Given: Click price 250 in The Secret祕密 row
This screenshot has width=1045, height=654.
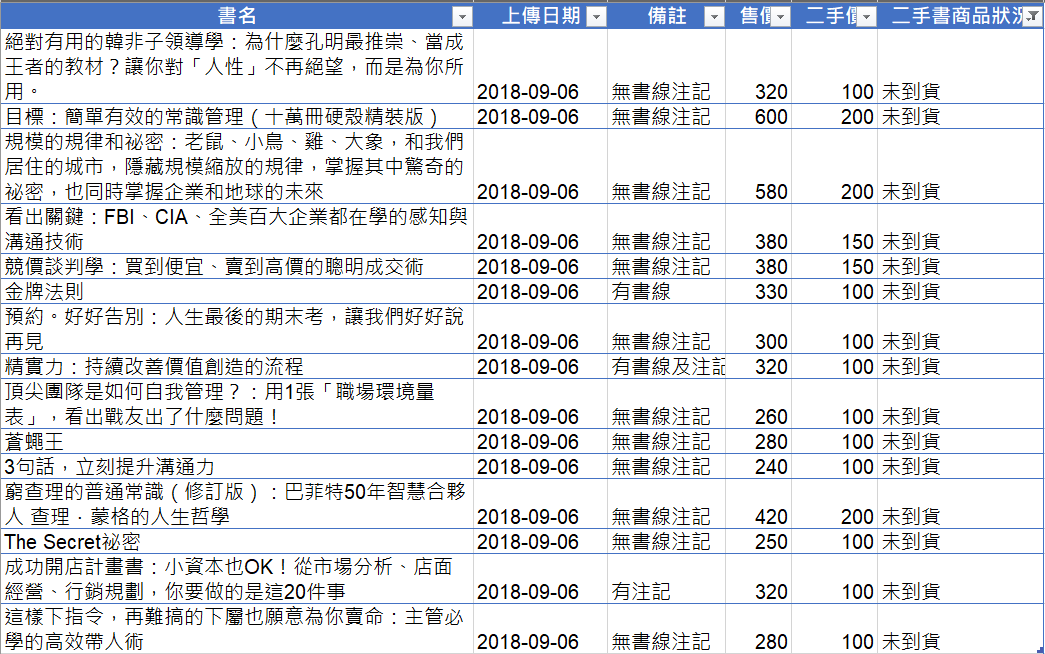Looking at the screenshot, I should click(771, 542).
